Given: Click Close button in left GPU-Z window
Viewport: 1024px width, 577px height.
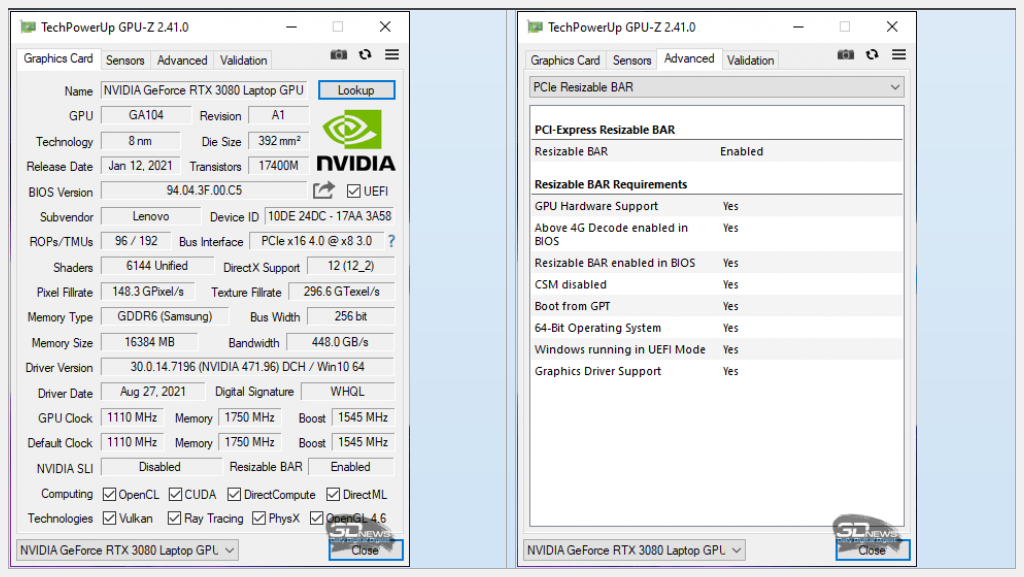Looking at the screenshot, I should click(x=365, y=550).
